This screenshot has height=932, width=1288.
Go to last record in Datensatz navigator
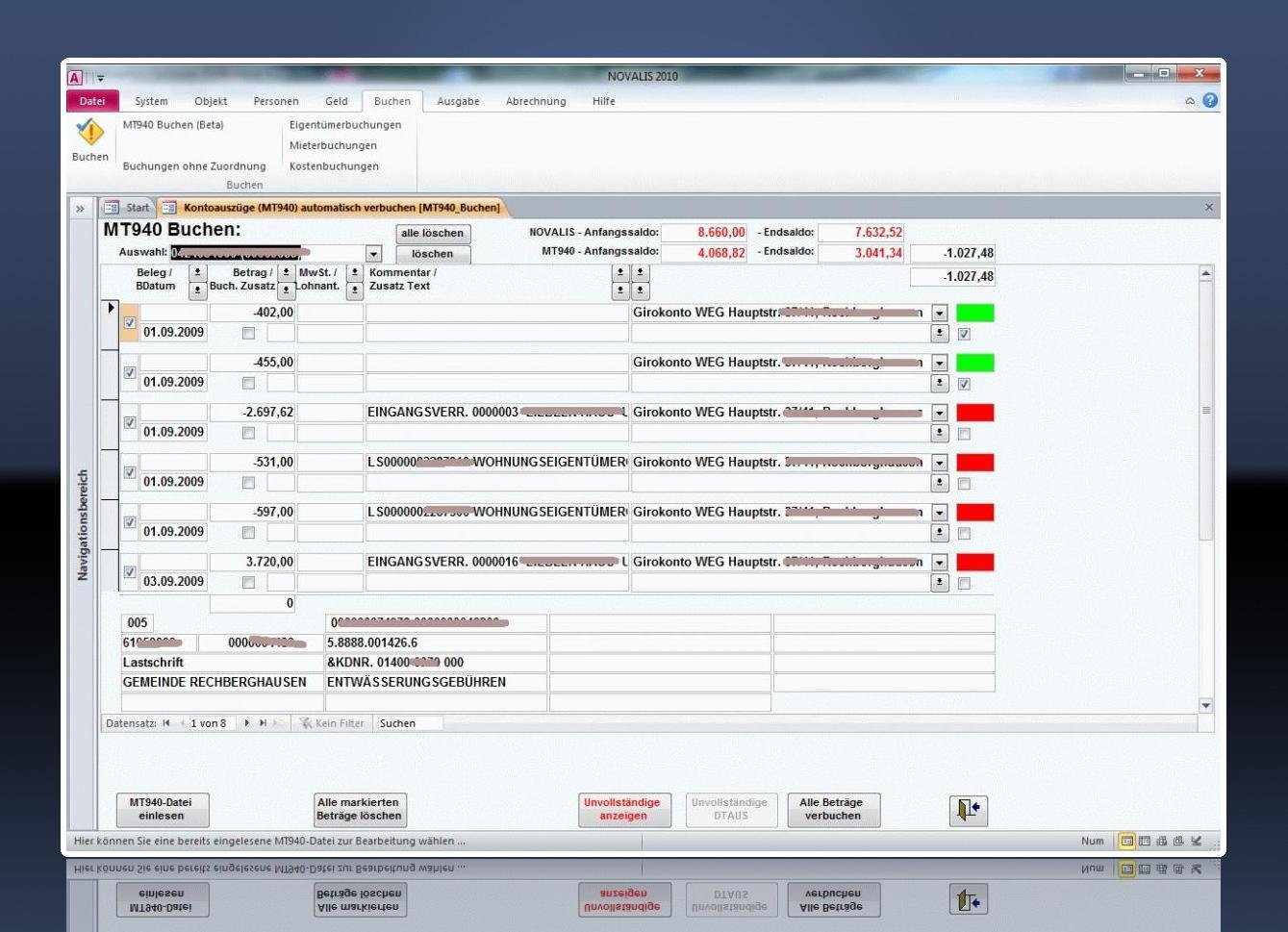pyautogui.click(x=263, y=723)
